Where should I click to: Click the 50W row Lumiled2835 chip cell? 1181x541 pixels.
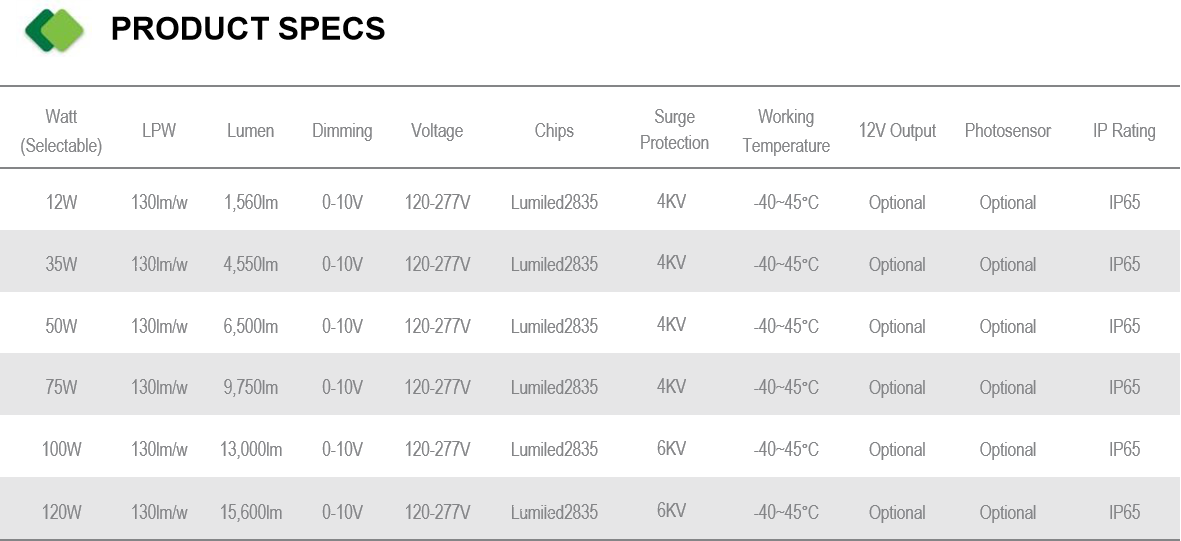[554, 326]
